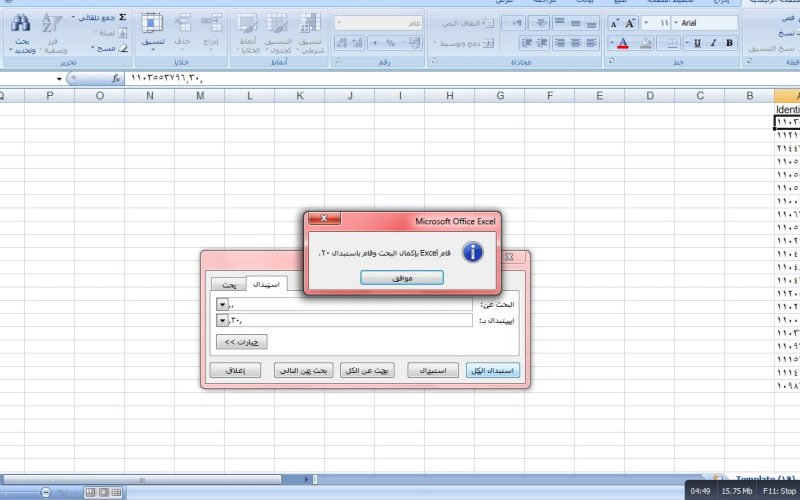800x500 pixels.
Task: Open the Number group dialog launcher
Action: tap(337, 61)
